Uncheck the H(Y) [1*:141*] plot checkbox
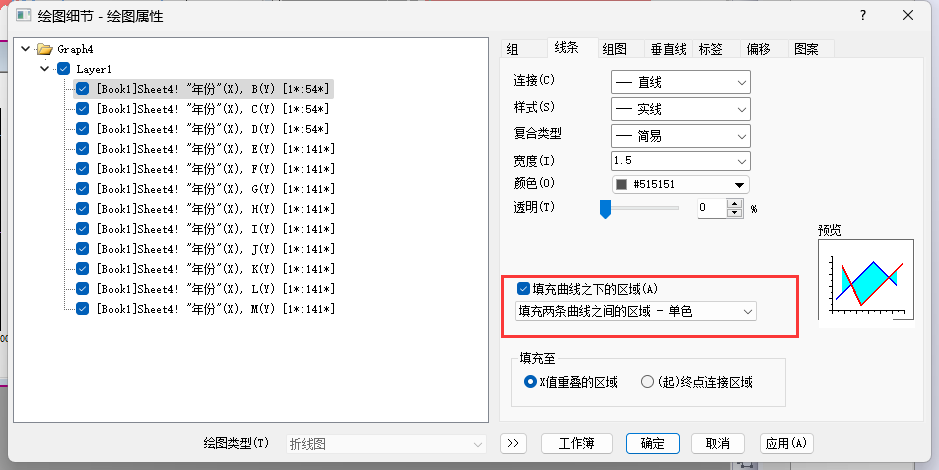Screen dimensions: 939x470 point(83,208)
